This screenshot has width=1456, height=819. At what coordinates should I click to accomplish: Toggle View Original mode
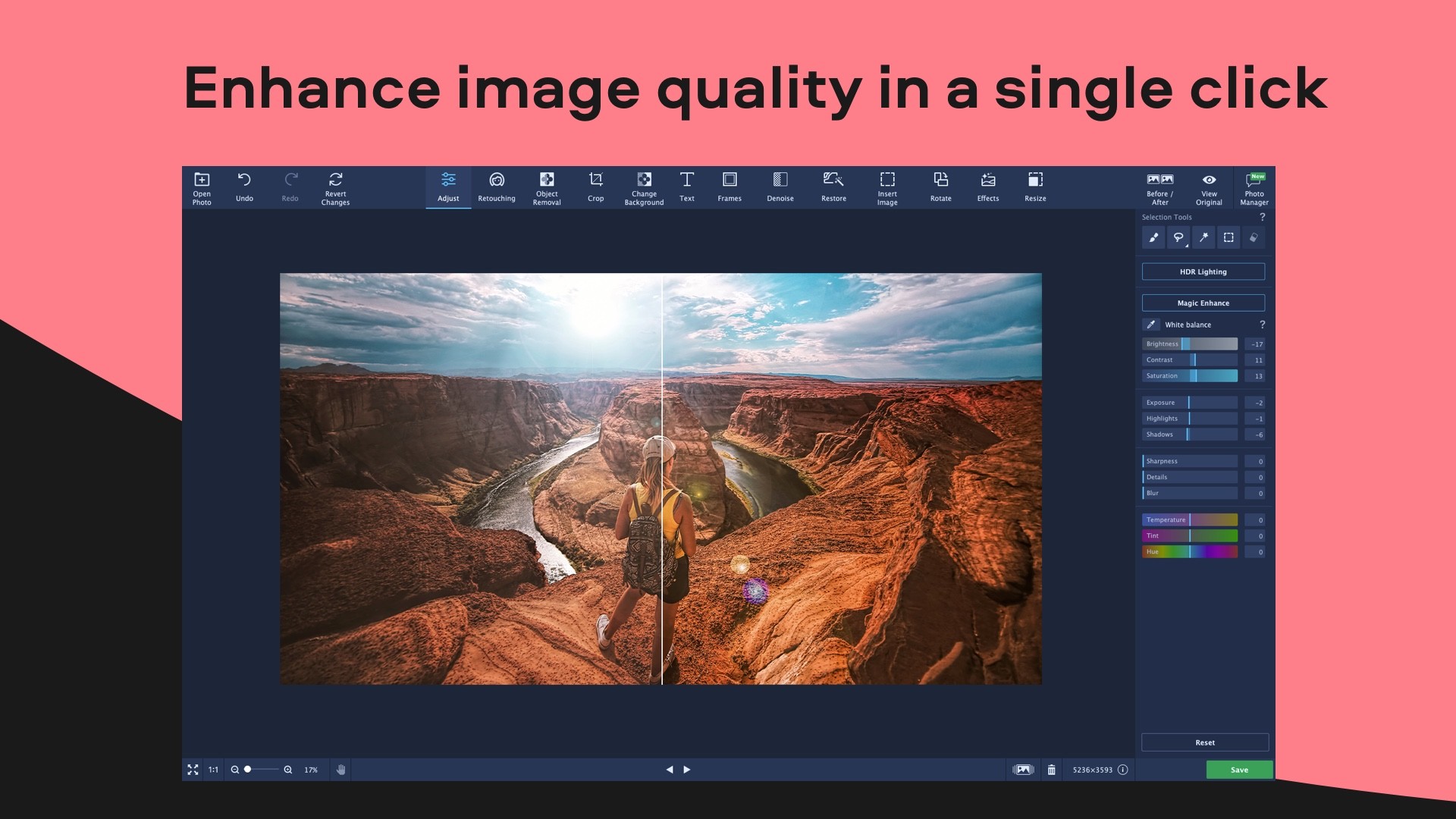click(1209, 187)
